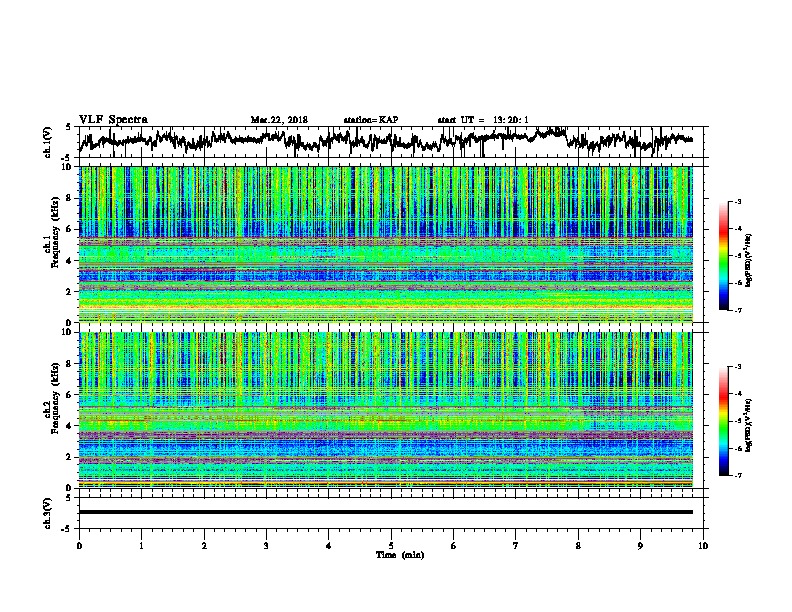Click the ch.2 color scale bar
Image resolution: width=792 pixels, height=612 pixels.
point(723,421)
